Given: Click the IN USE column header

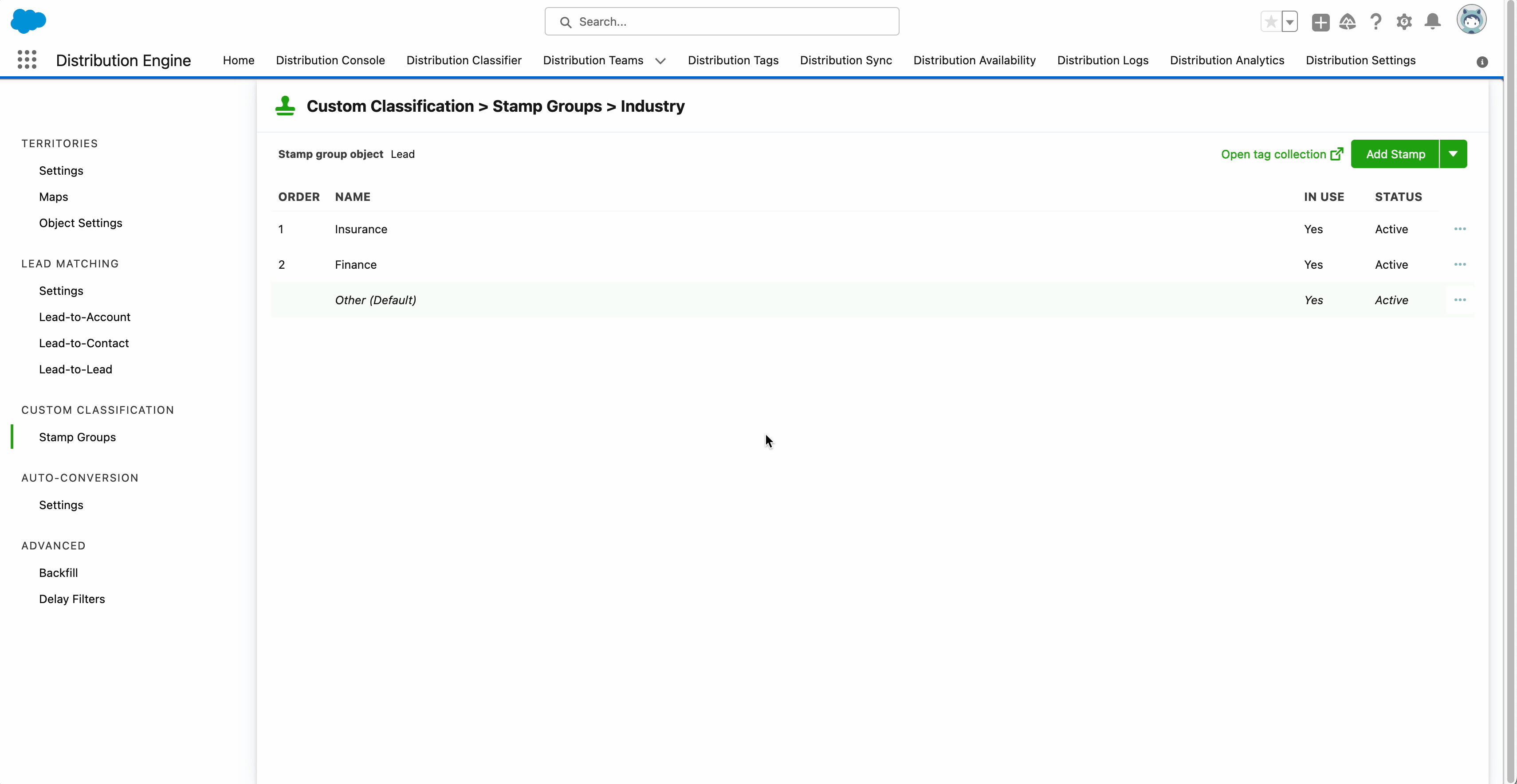Looking at the screenshot, I should pyautogui.click(x=1324, y=196).
